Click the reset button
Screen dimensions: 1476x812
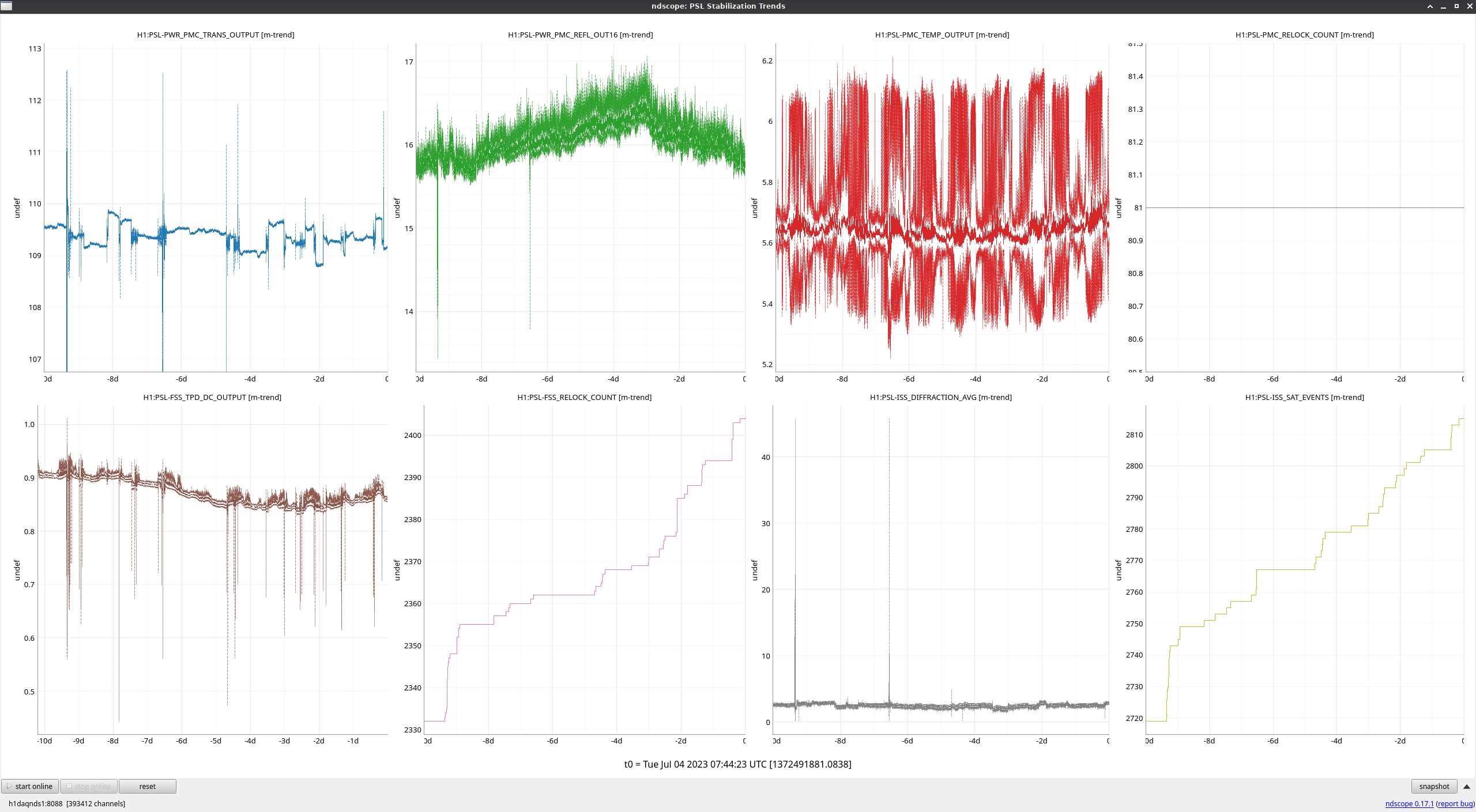147,786
